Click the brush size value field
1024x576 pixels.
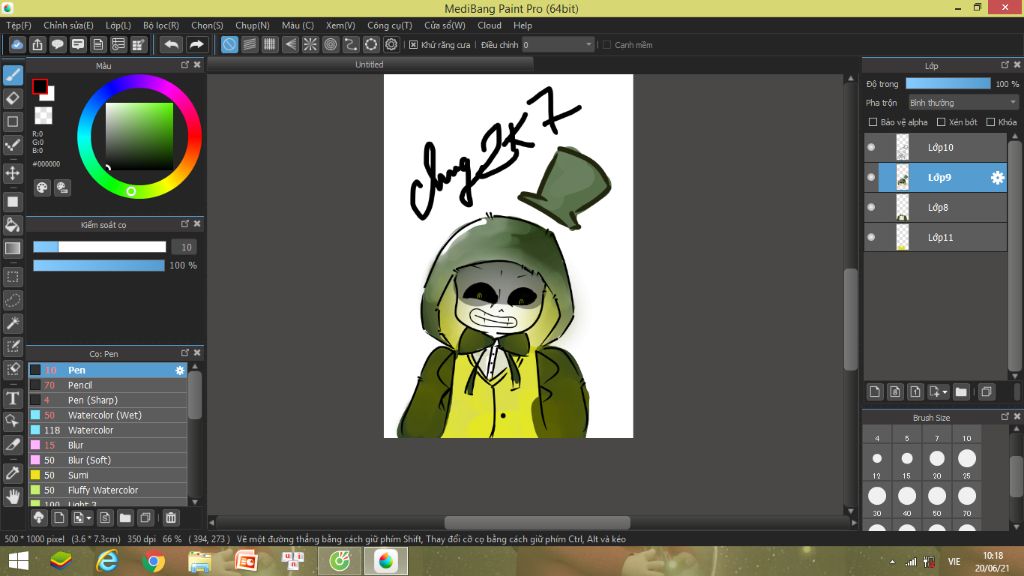coord(186,248)
